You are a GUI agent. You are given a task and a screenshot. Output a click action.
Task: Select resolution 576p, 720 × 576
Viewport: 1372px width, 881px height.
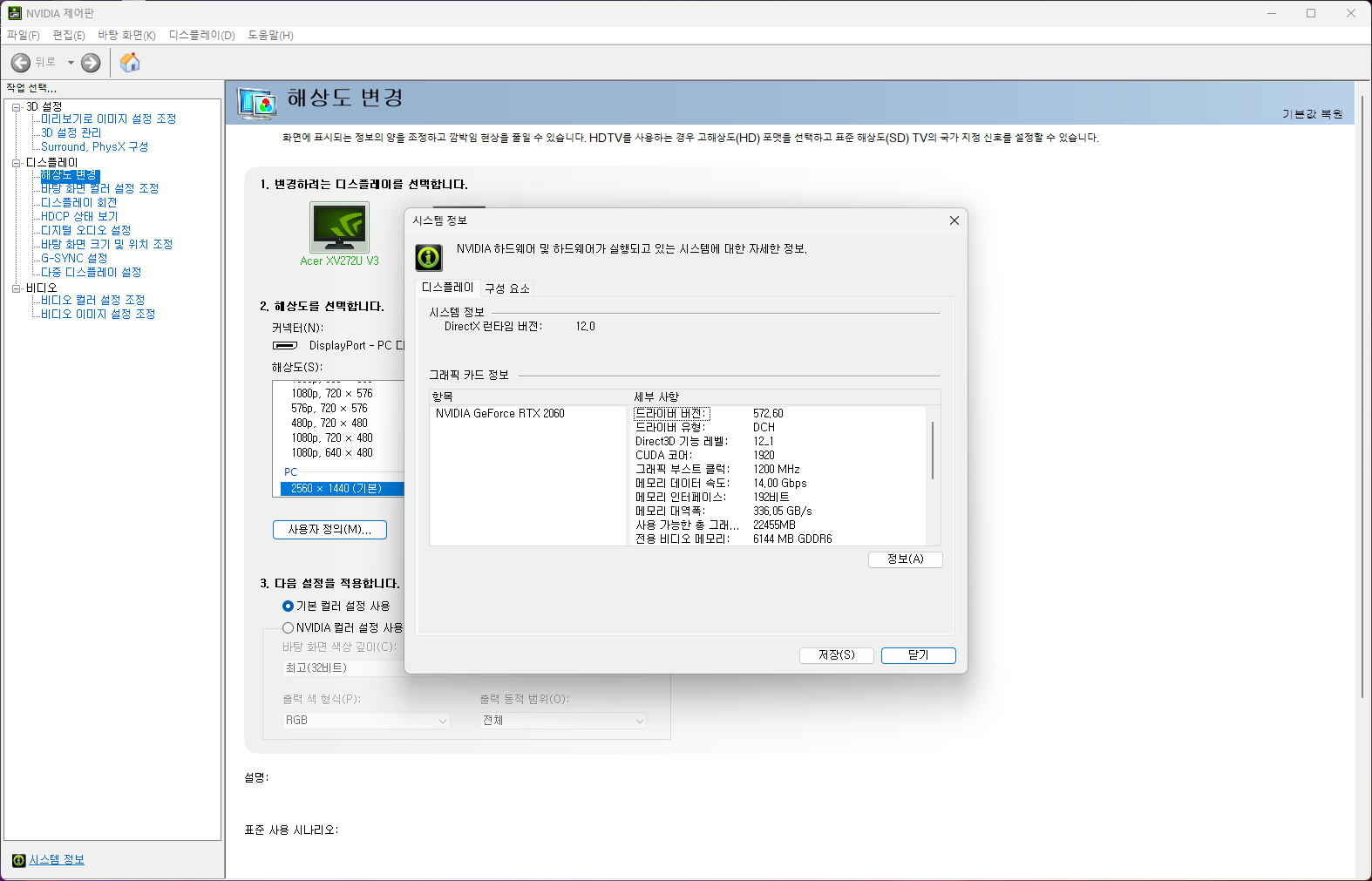click(329, 409)
